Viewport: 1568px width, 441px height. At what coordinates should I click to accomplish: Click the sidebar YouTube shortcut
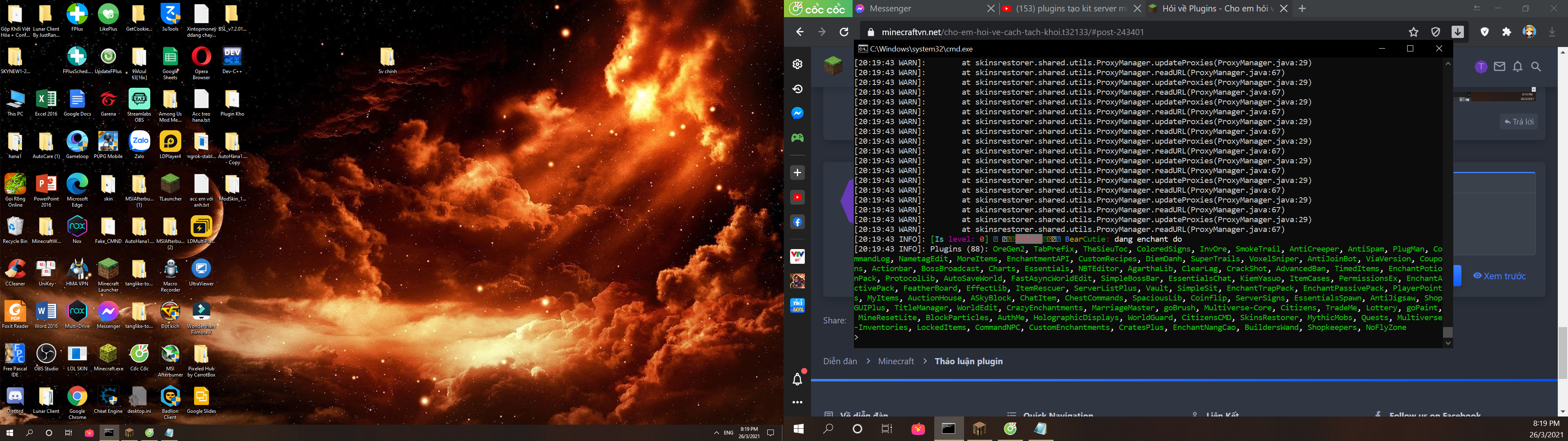click(x=797, y=197)
